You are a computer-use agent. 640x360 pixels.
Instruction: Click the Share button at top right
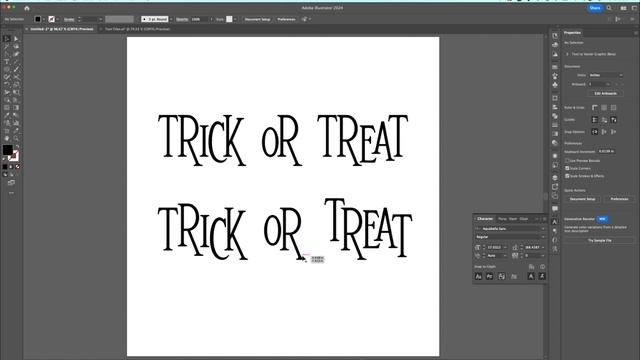(595, 8)
